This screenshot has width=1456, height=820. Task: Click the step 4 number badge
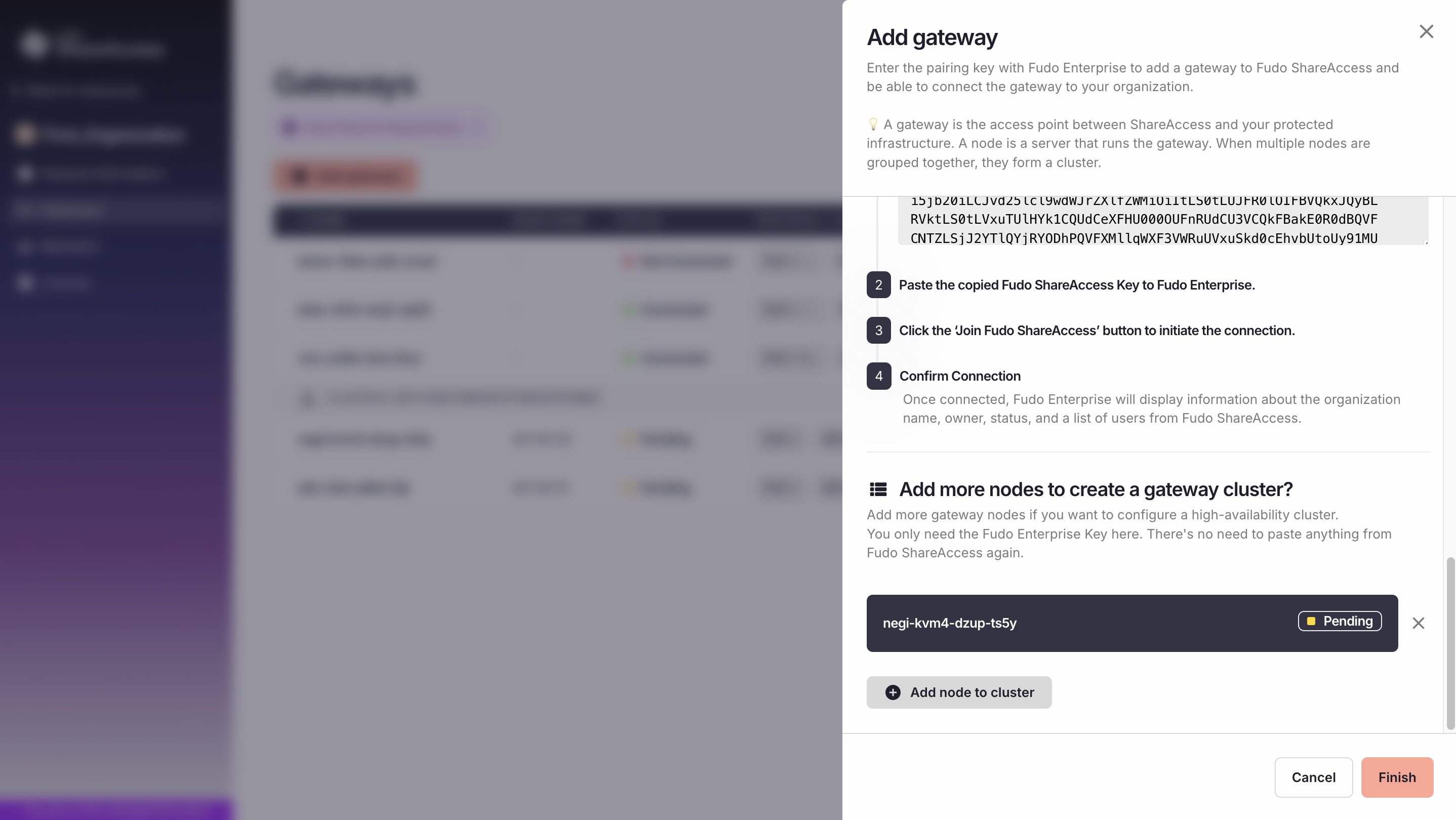[x=878, y=376]
